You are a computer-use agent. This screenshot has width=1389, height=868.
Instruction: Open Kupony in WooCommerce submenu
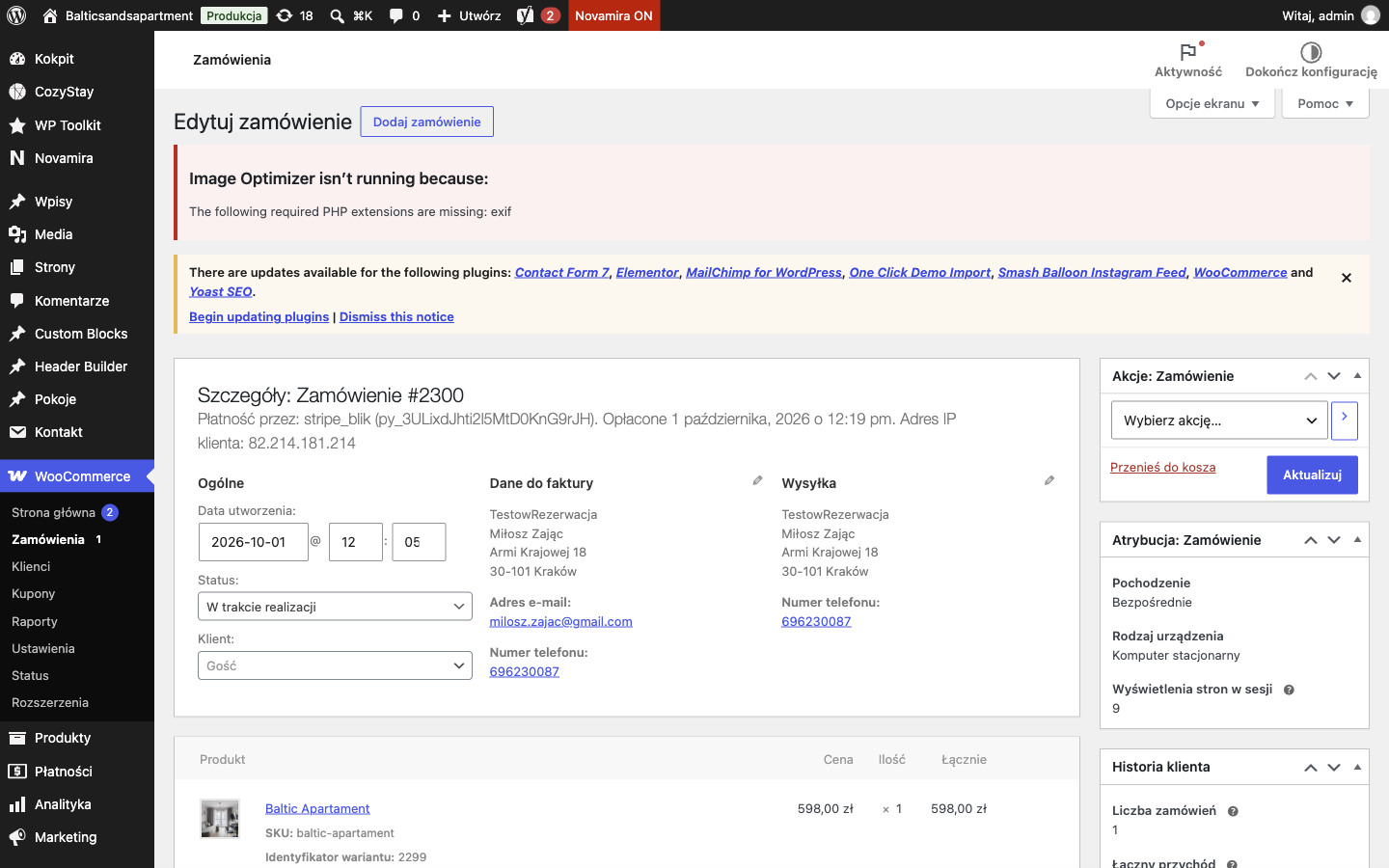click(x=34, y=594)
